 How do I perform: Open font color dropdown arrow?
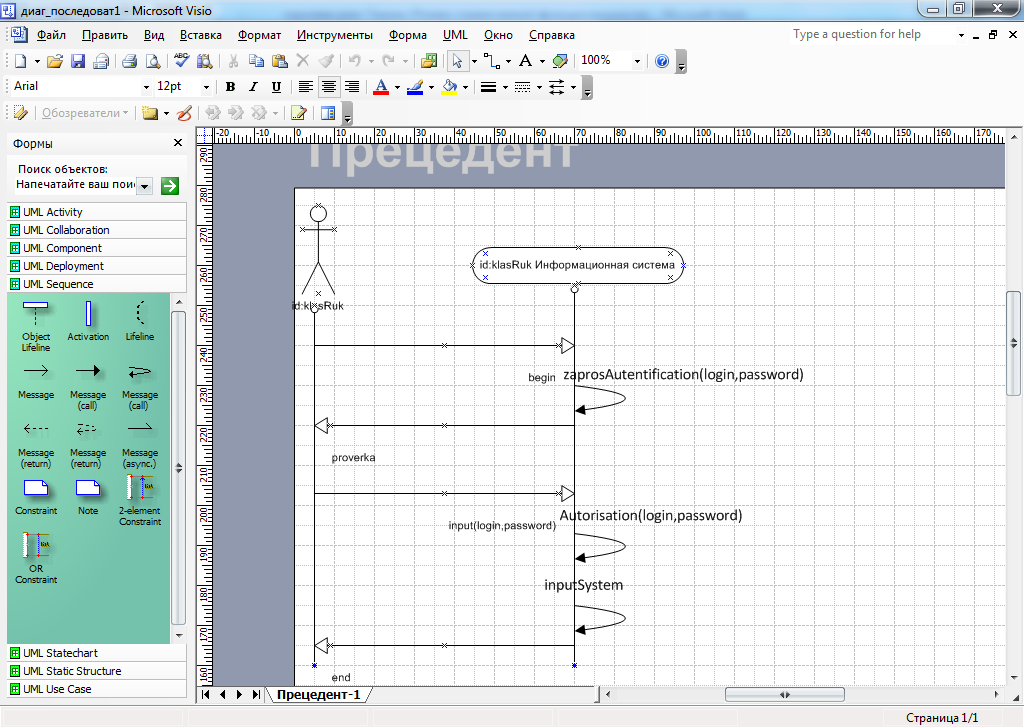click(397, 87)
